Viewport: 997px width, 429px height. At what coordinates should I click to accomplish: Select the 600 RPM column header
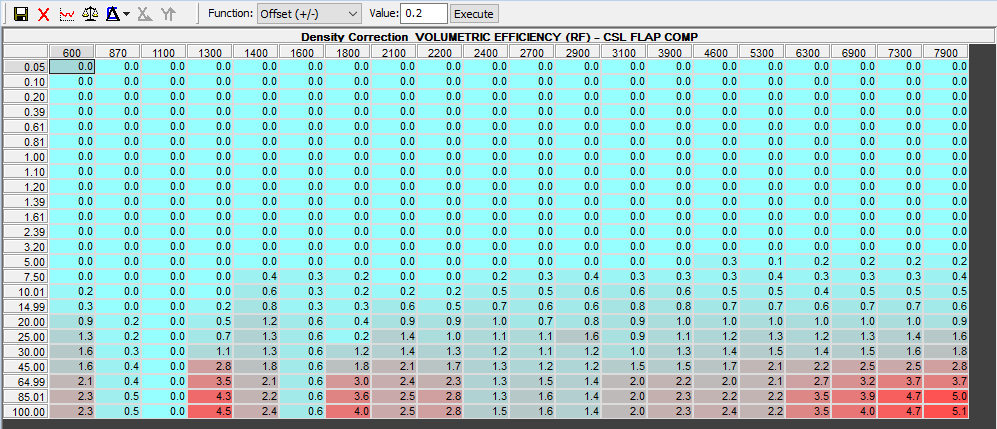click(x=72, y=52)
